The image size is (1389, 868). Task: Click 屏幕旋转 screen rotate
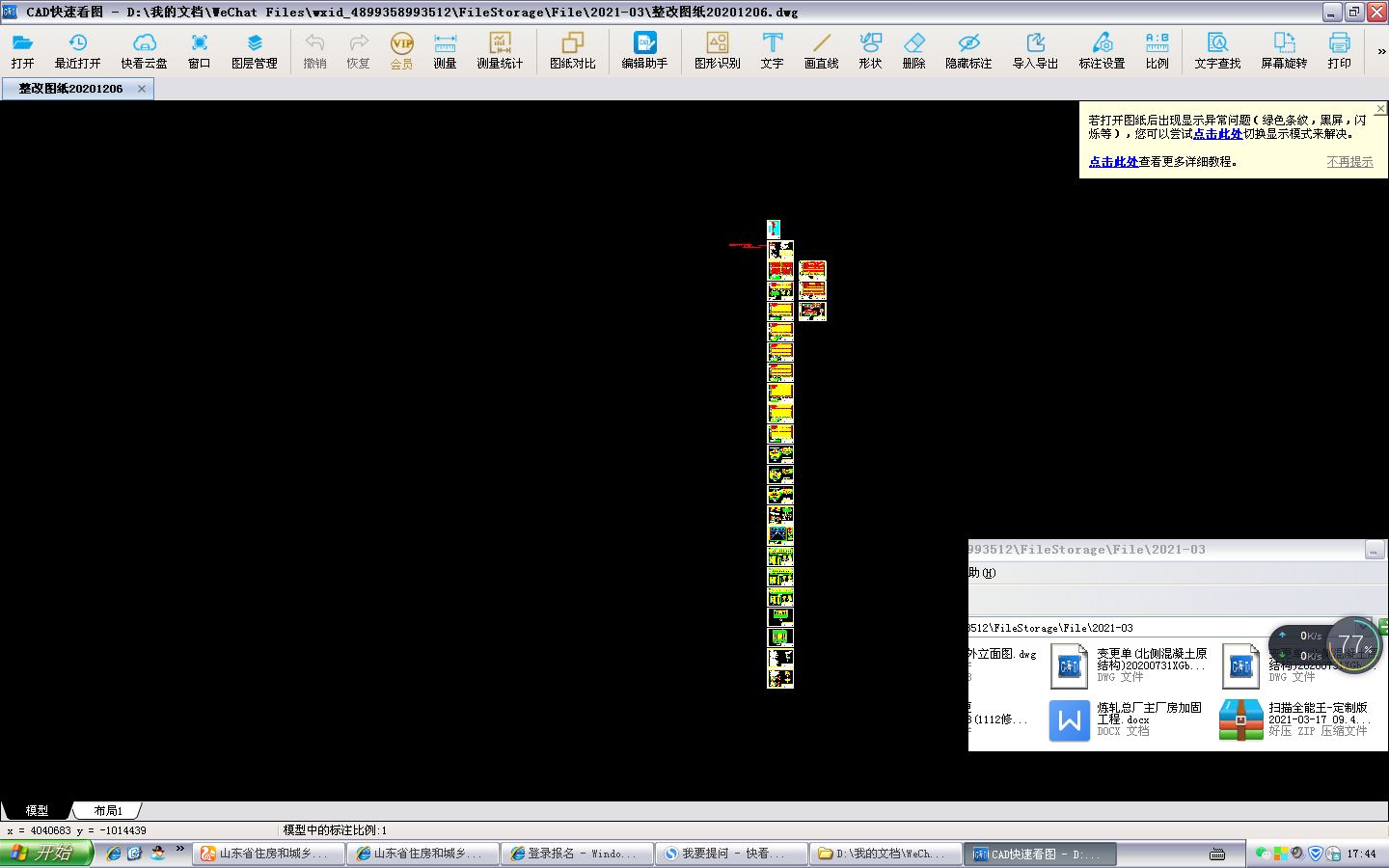[x=1284, y=50]
